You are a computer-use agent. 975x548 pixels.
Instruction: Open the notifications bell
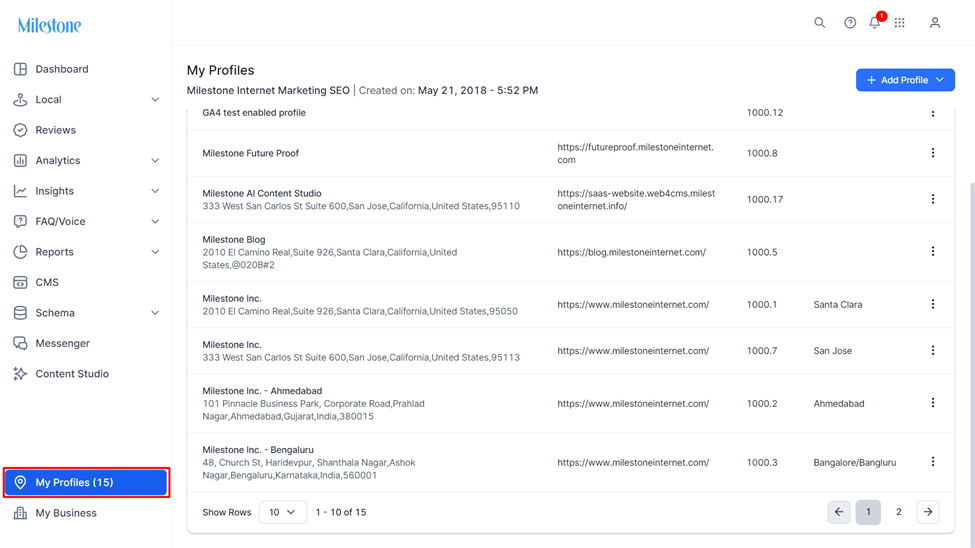point(874,23)
